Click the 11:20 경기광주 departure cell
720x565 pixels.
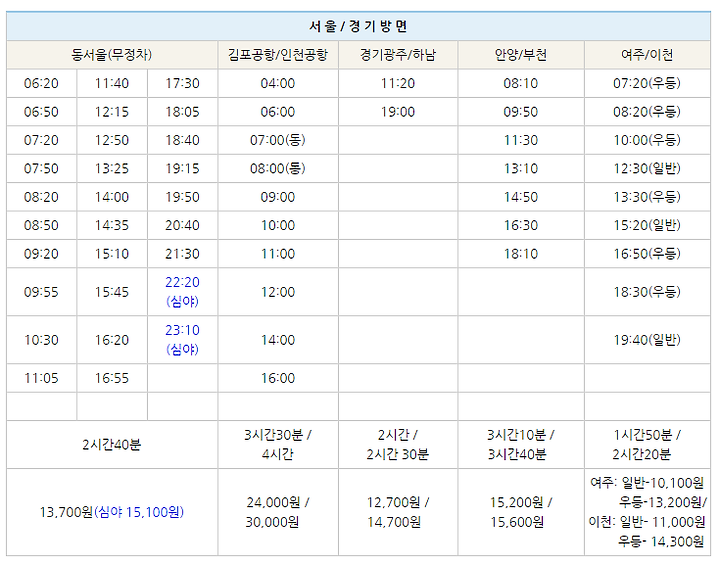click(x=398, y=83)
